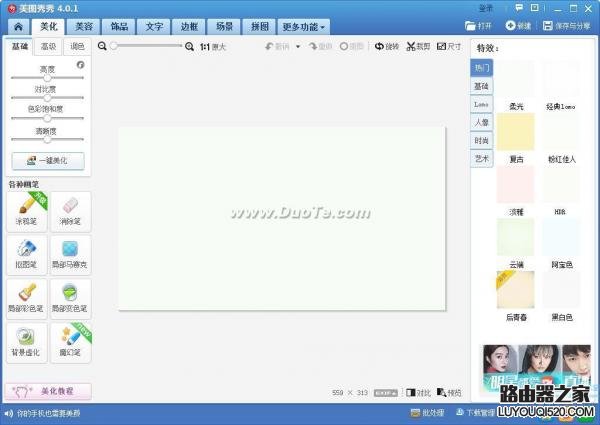The image size is (600, 425).
Task: Apply the 云端 effect thumbnail
Action: click(x=516, y=237)
